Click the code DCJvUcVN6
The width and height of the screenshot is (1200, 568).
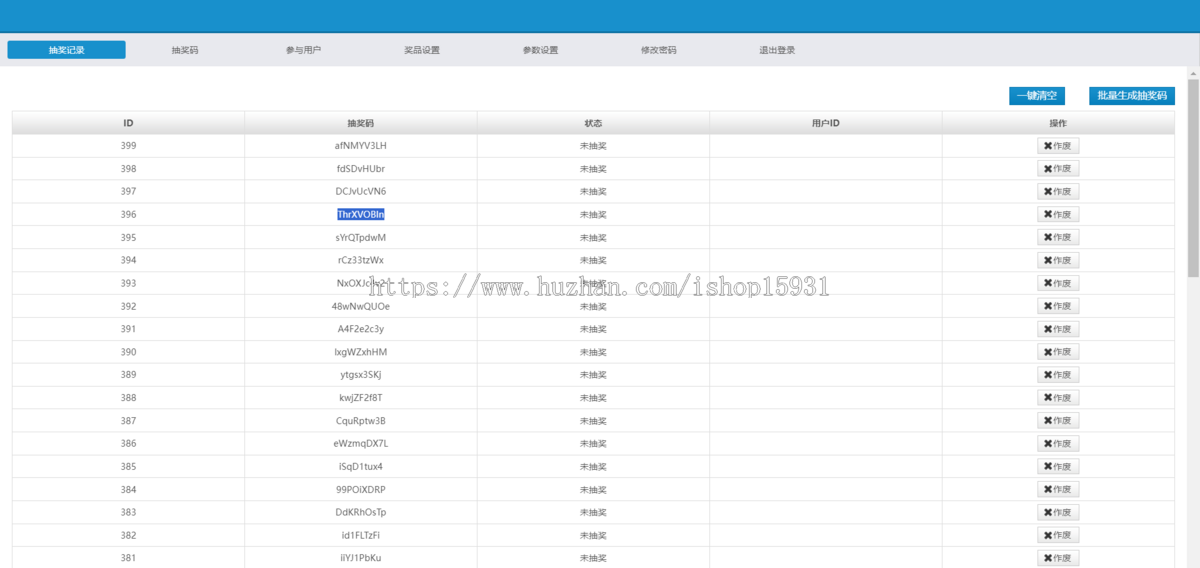(x=361, y=192)
